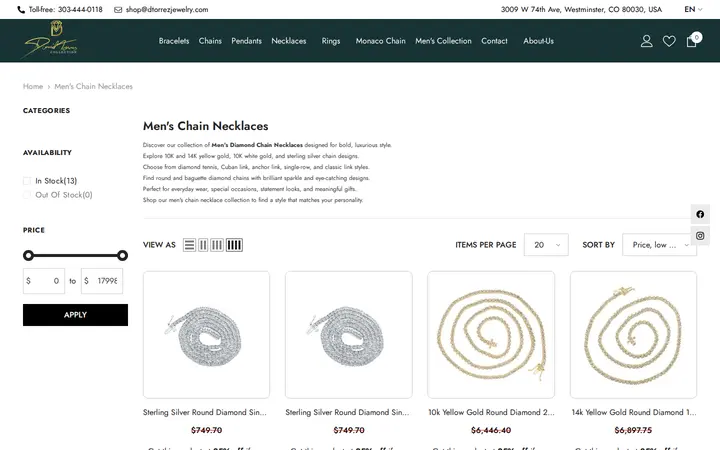Open the Monaco Chain menu item
This screenshot has width=720, height=450.
coord(381,41)
